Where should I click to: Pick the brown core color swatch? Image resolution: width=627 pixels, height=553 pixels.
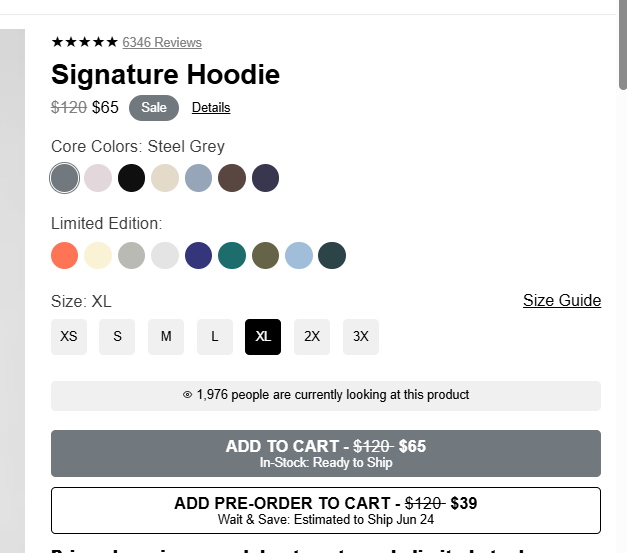click(x=232, y=178)
